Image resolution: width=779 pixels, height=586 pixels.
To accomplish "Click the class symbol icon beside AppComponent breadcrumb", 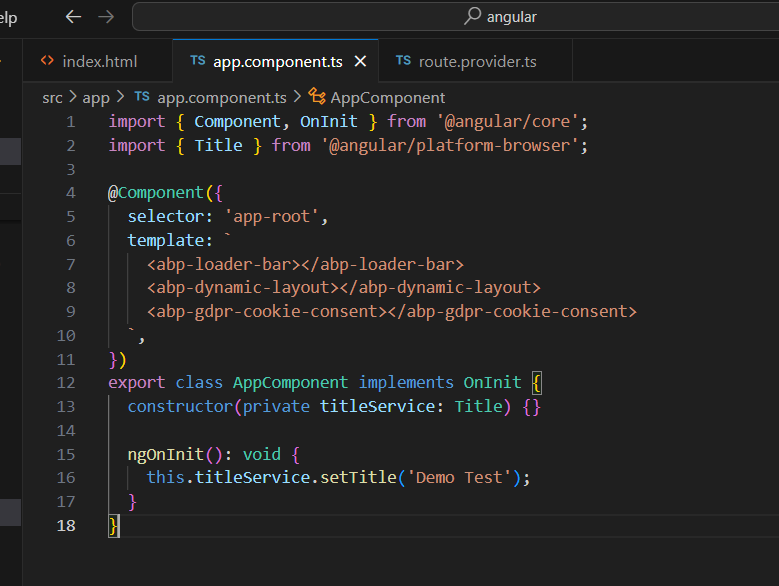I will 318,97.
